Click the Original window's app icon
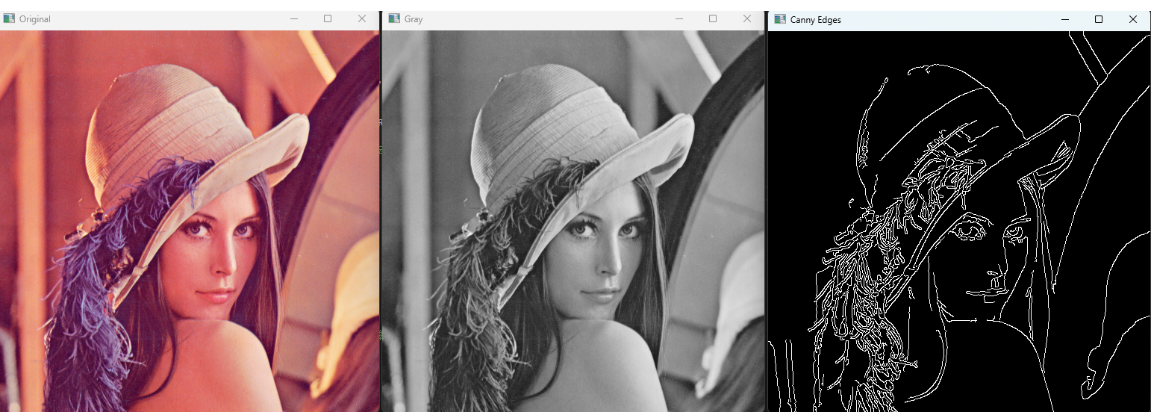The height and width of the screenshot is (420, 1153). [9, 18]
